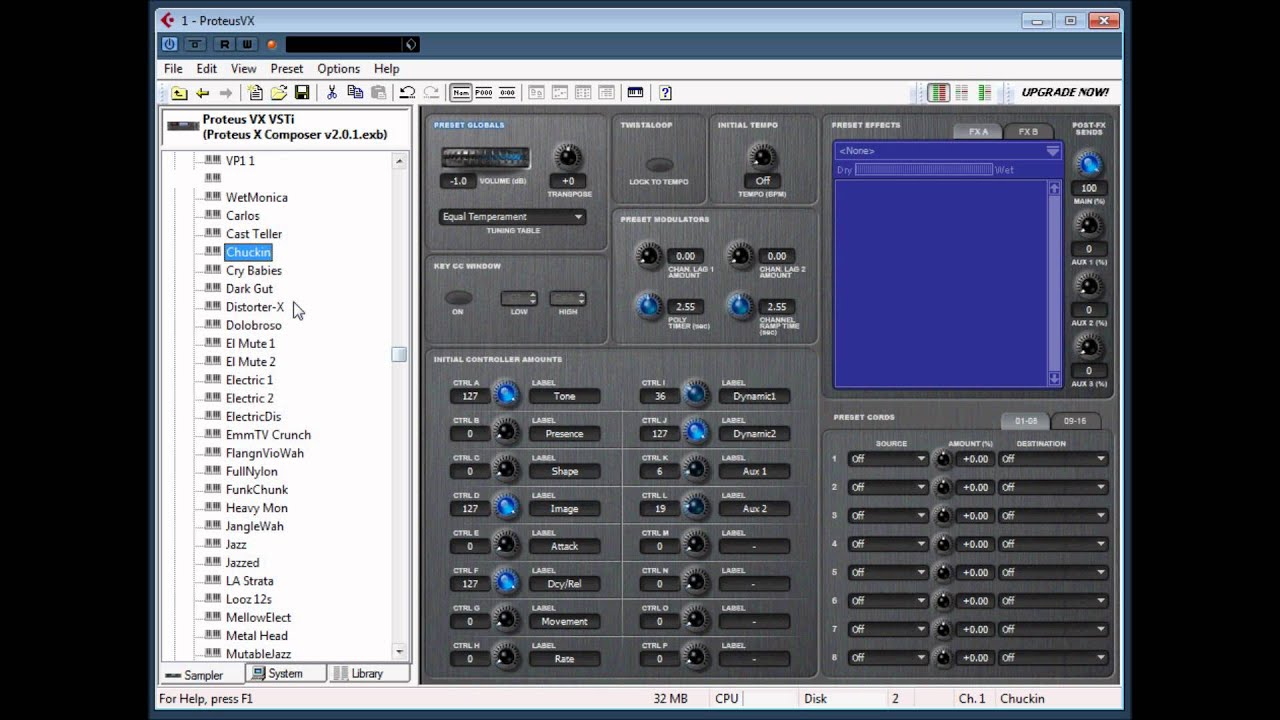Click the Key CC Window HIGH stepper

(x=567, y=298)
